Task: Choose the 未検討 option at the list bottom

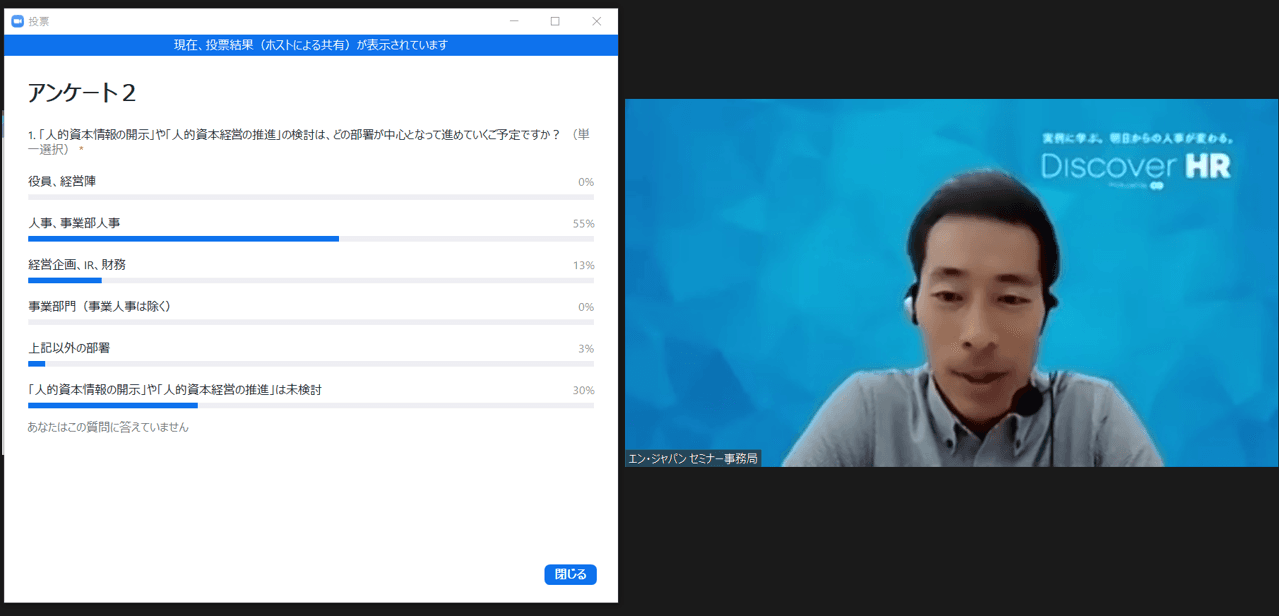Action: 175,390
